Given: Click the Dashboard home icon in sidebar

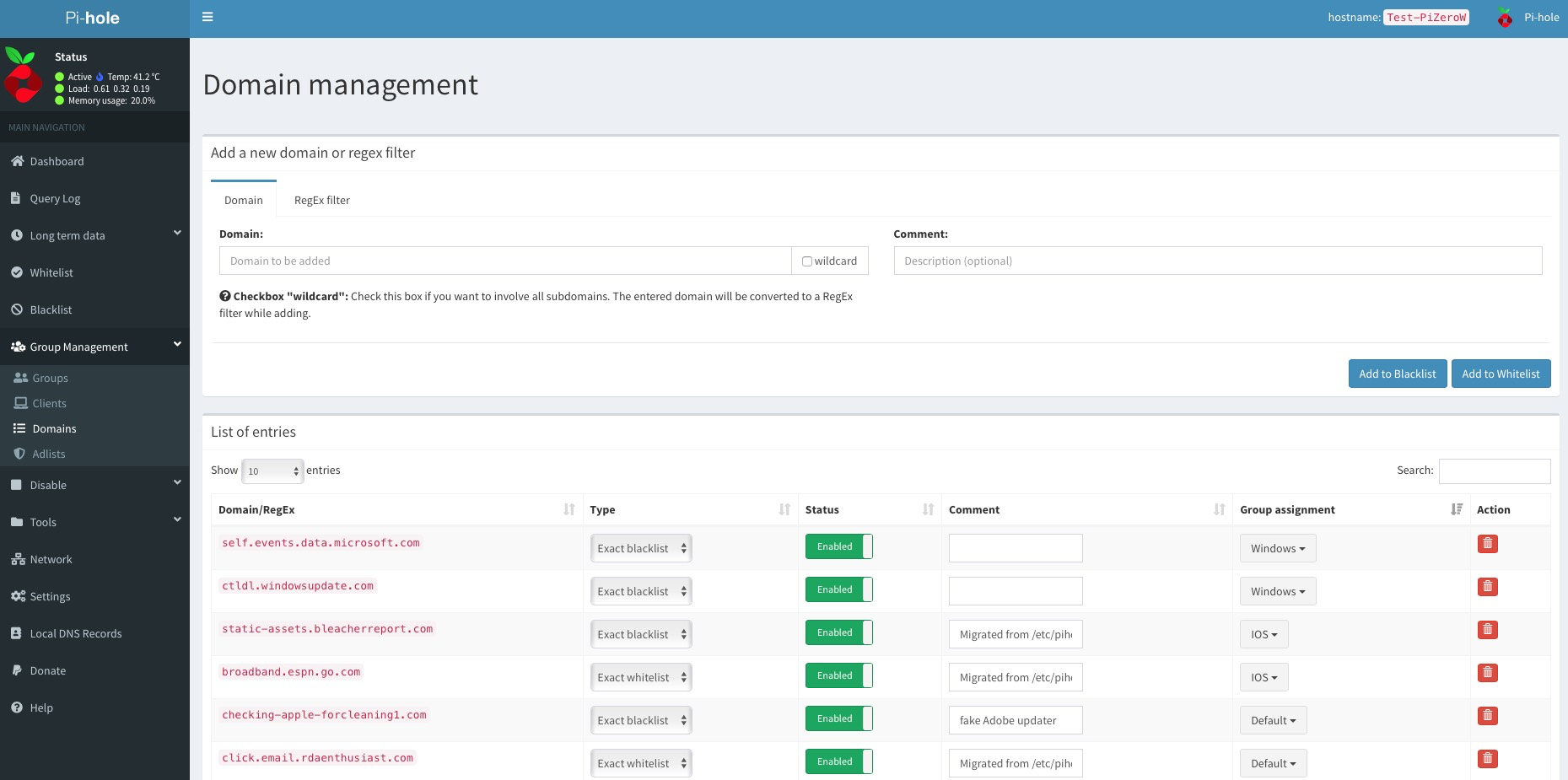Looking at the screenshot, I should 17,161.
